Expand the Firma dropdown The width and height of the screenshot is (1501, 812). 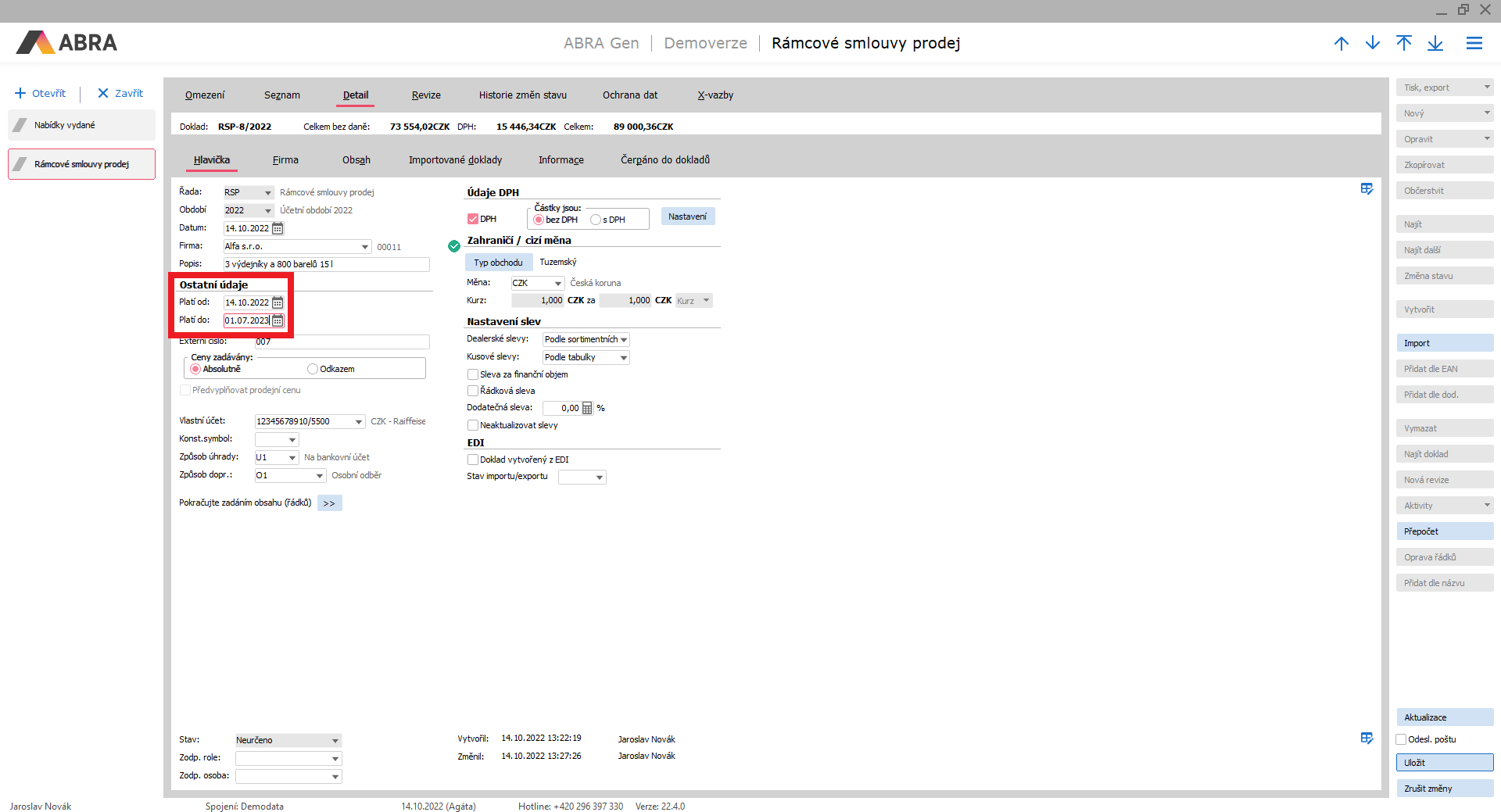pos(364,247)
